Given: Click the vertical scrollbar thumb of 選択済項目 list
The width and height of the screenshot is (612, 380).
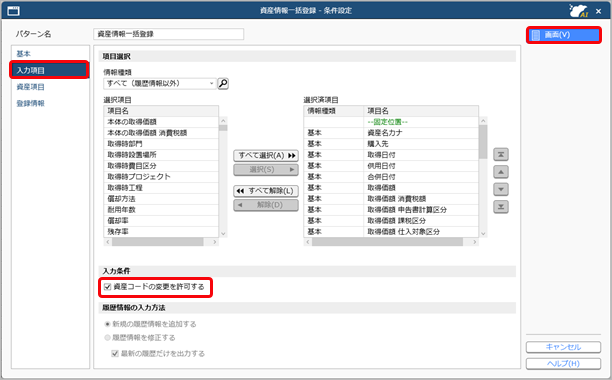Looking at the screenshot, I should coord(483,142).
